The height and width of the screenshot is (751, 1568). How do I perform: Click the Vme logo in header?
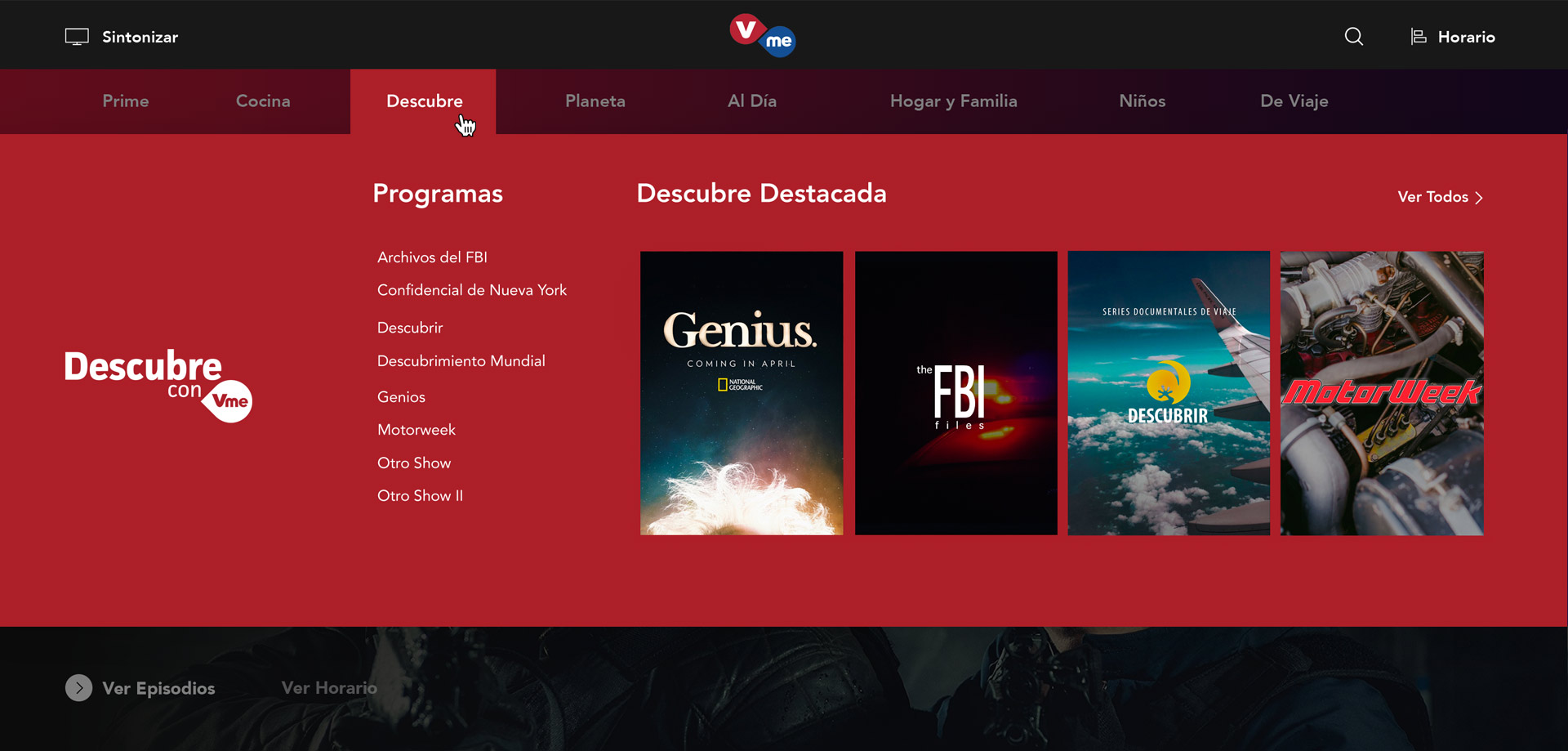tap(762, 35)
